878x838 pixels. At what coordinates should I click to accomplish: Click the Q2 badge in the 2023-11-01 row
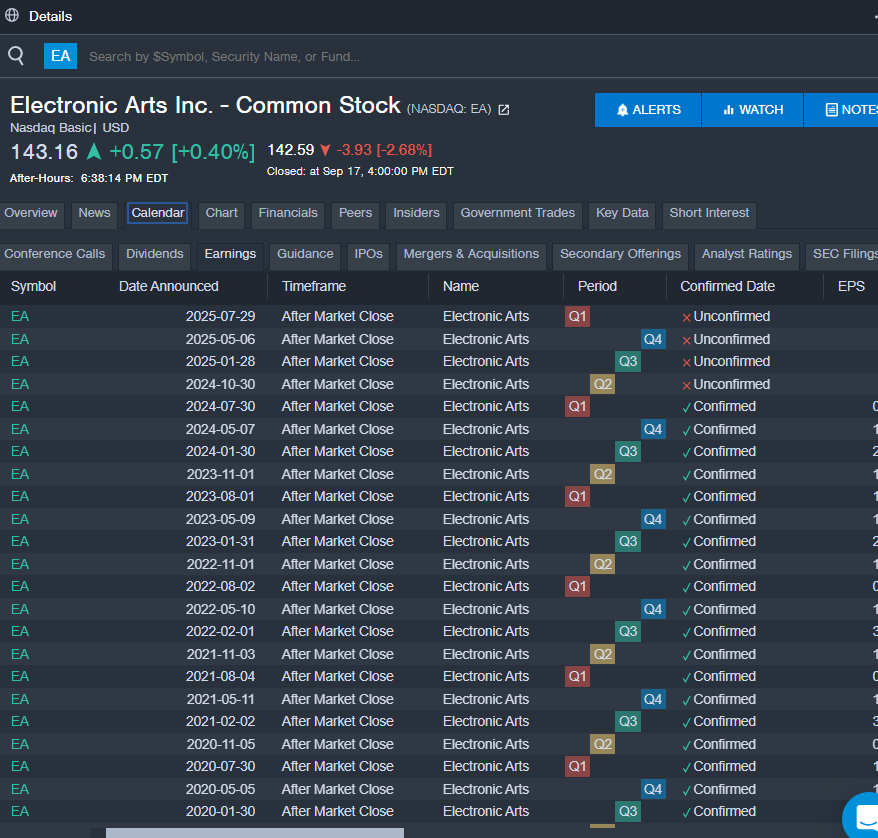[x=603, y=474]
